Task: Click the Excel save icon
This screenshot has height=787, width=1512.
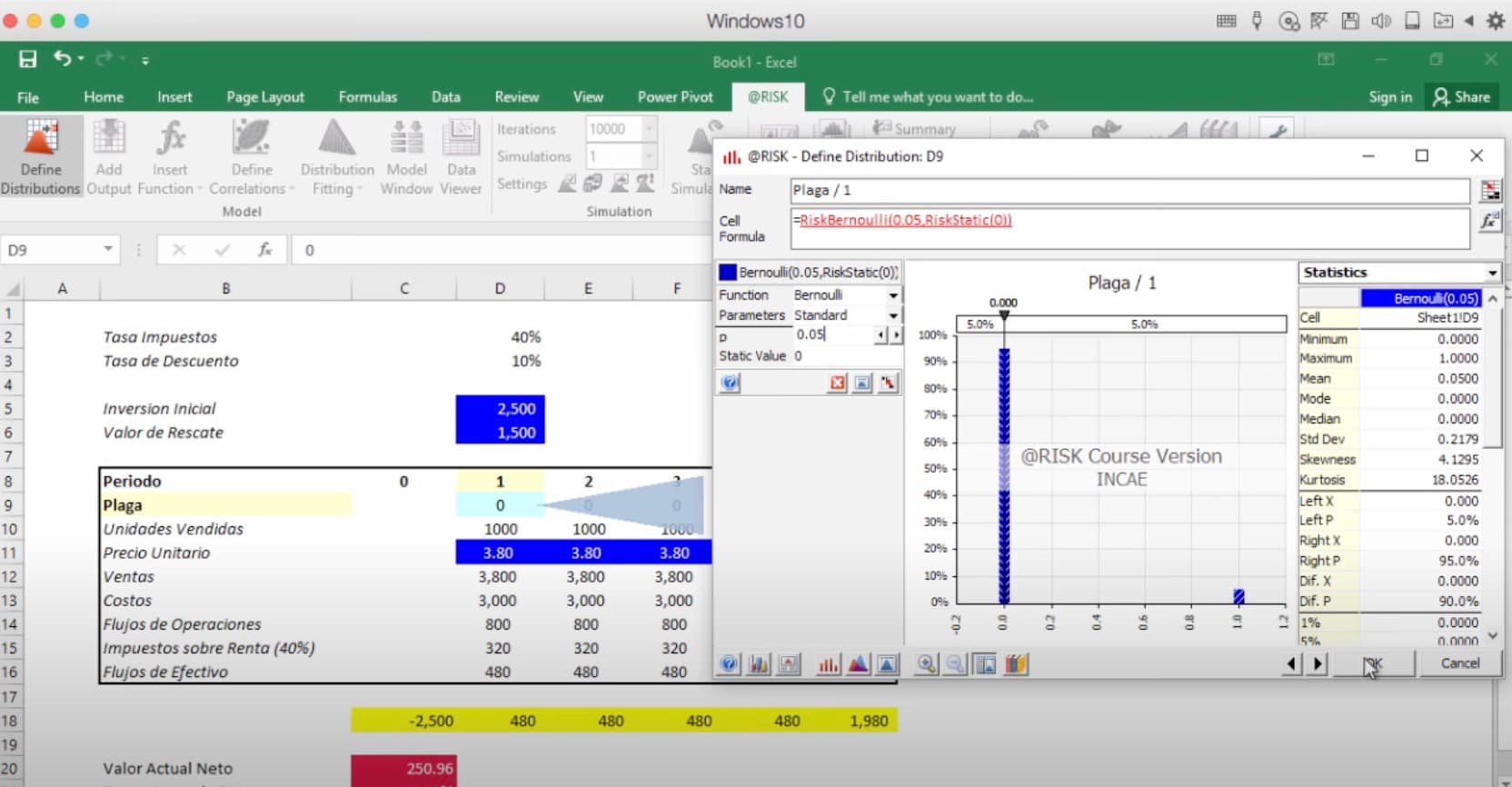Action: point(28,60)
